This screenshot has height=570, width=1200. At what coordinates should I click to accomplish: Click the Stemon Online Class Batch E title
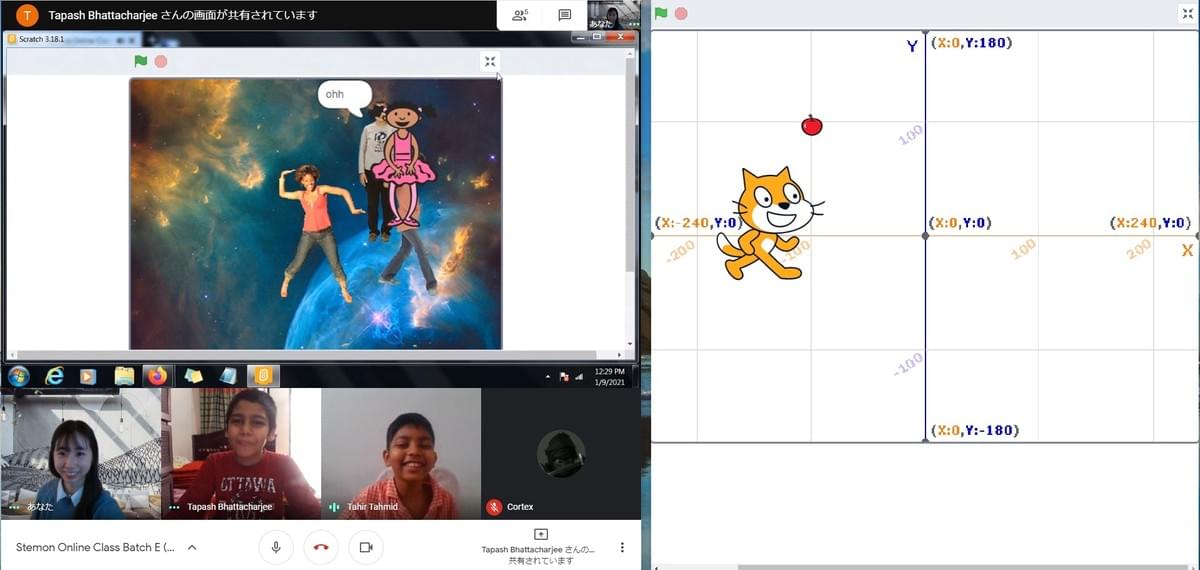[x=95, y=548]
